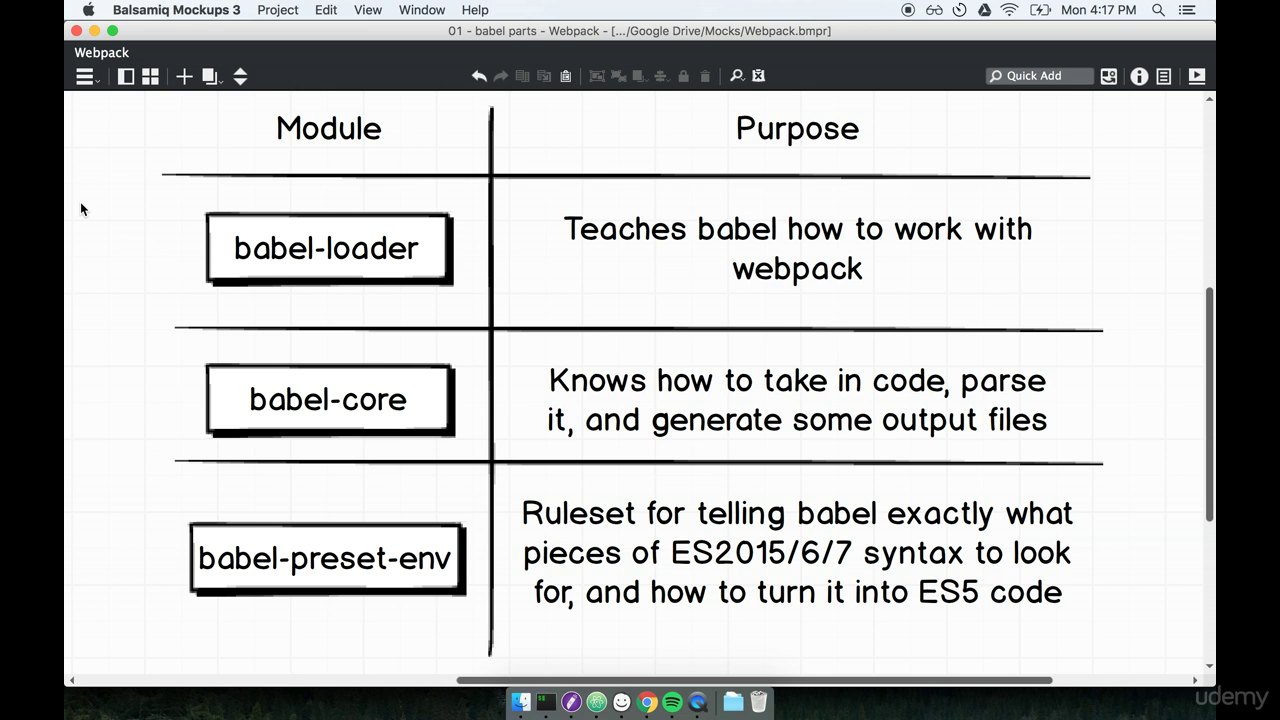This screenshot has height=720, width=1280.
Task: Add a new mockup with the plus button
Action: pos(184,76)
